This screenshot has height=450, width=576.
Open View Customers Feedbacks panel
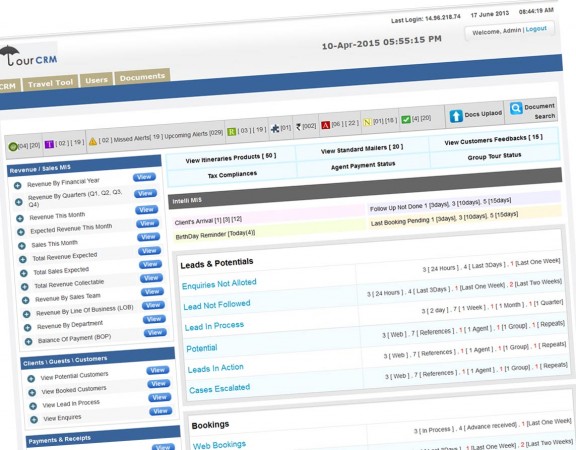[x=493, y=140]
